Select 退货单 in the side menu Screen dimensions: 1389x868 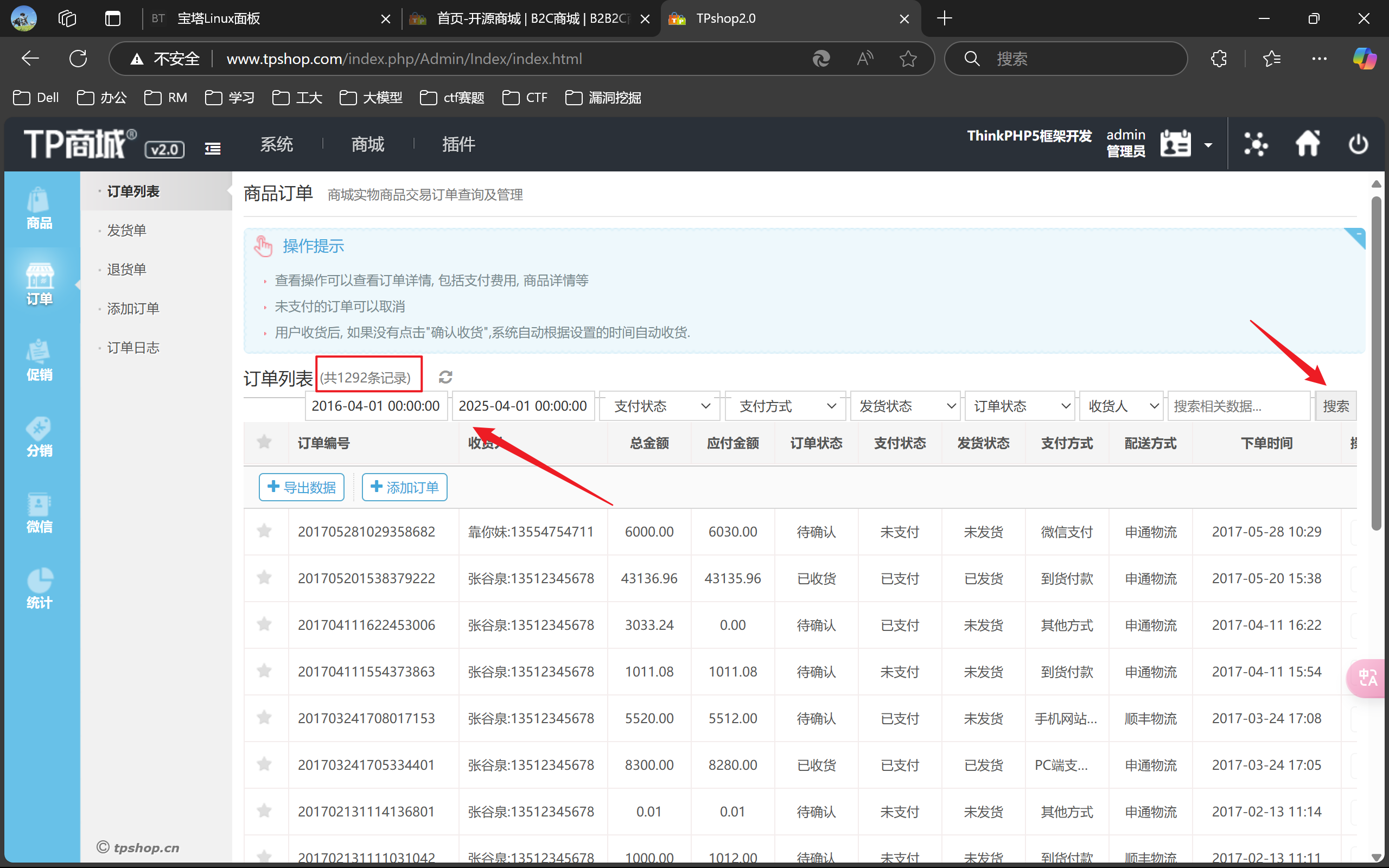pos(126,269)
